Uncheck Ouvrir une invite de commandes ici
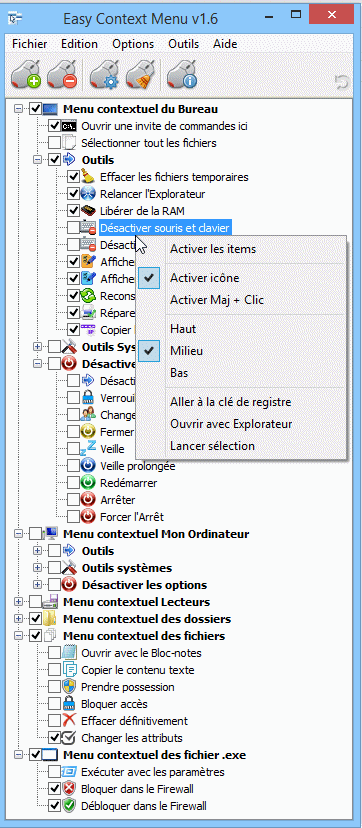Screen dimensions: 362x828 point(54,126)
